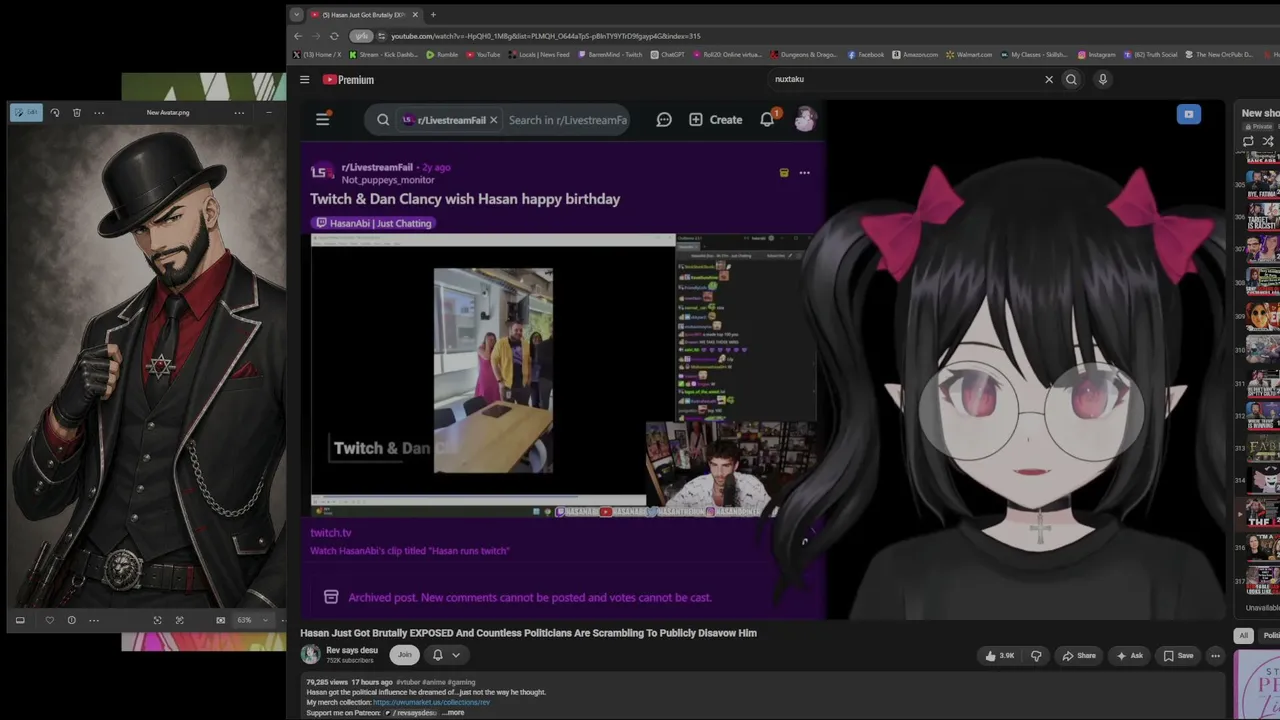Image resolution: width=1280 pixels, height=720 pixels.
Task: Open the Reddit user avatar menu
Action: [x=805, y=120]
